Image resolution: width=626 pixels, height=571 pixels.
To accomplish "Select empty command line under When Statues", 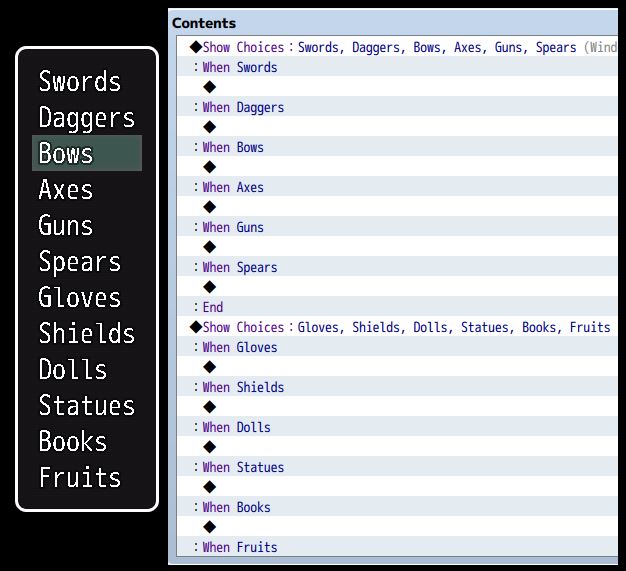I will 397,486.
